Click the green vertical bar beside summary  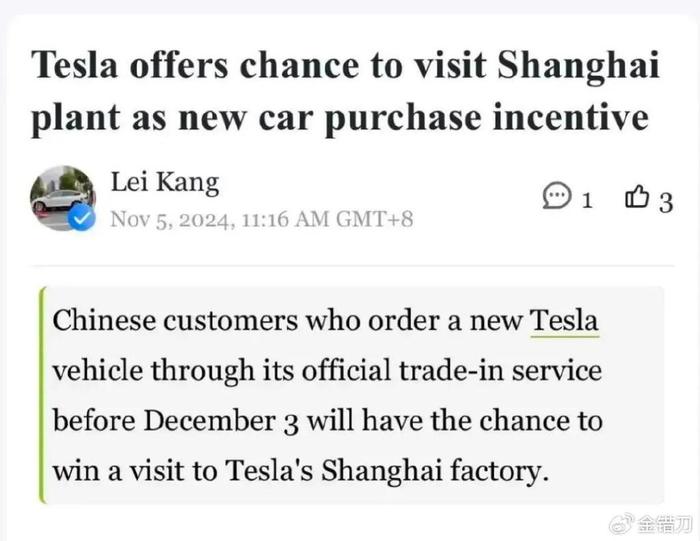42,395
